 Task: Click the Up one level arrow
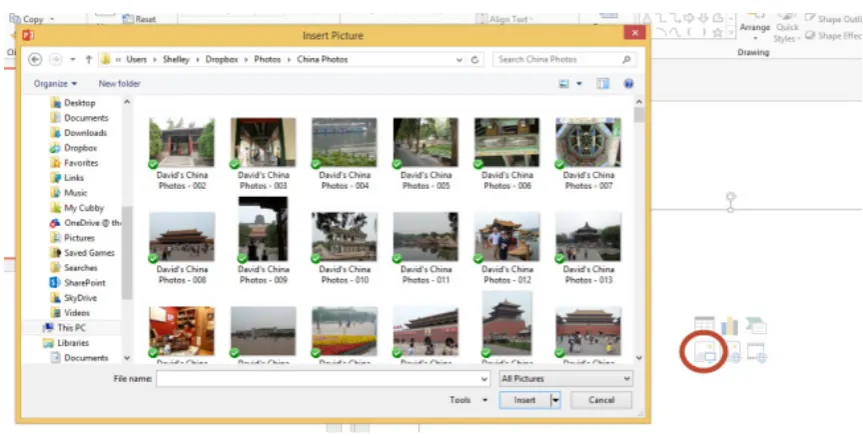pyautogui.click(x=89, y=59)
